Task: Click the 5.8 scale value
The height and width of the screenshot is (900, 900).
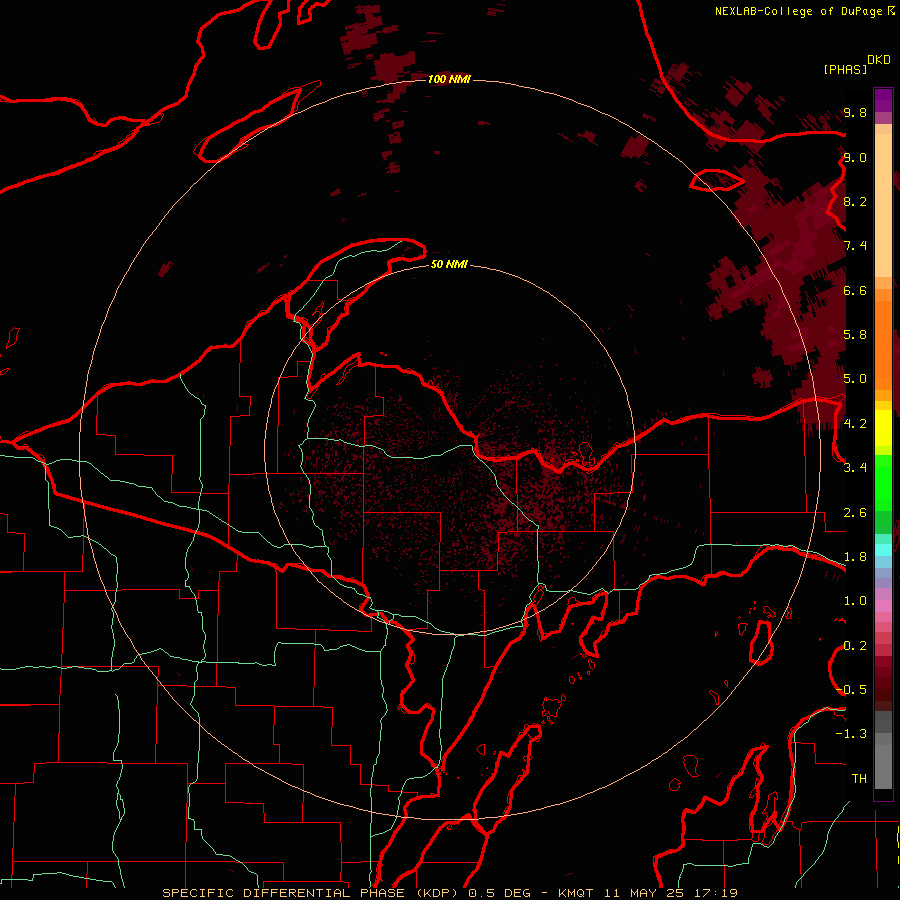Action: point(855,334)
